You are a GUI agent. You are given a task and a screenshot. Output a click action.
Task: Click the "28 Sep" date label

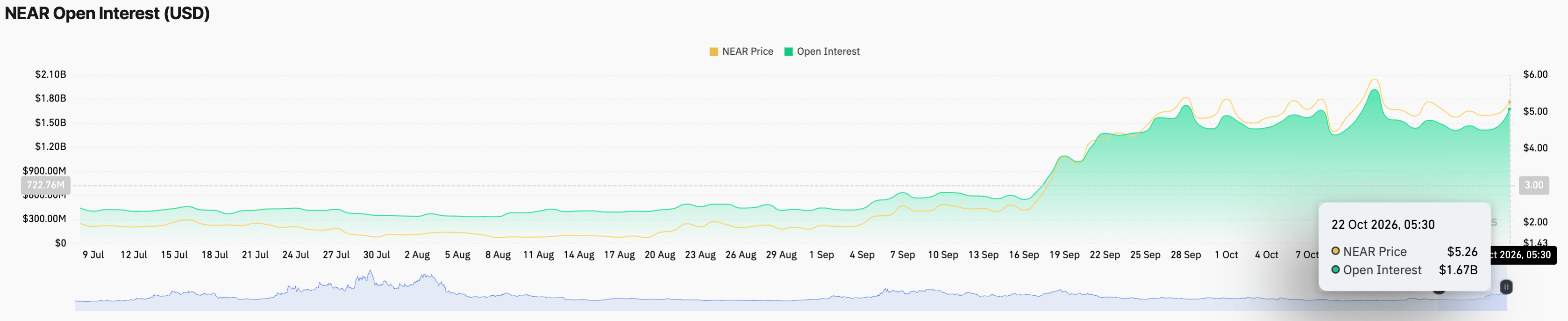tap(1186, 255)
